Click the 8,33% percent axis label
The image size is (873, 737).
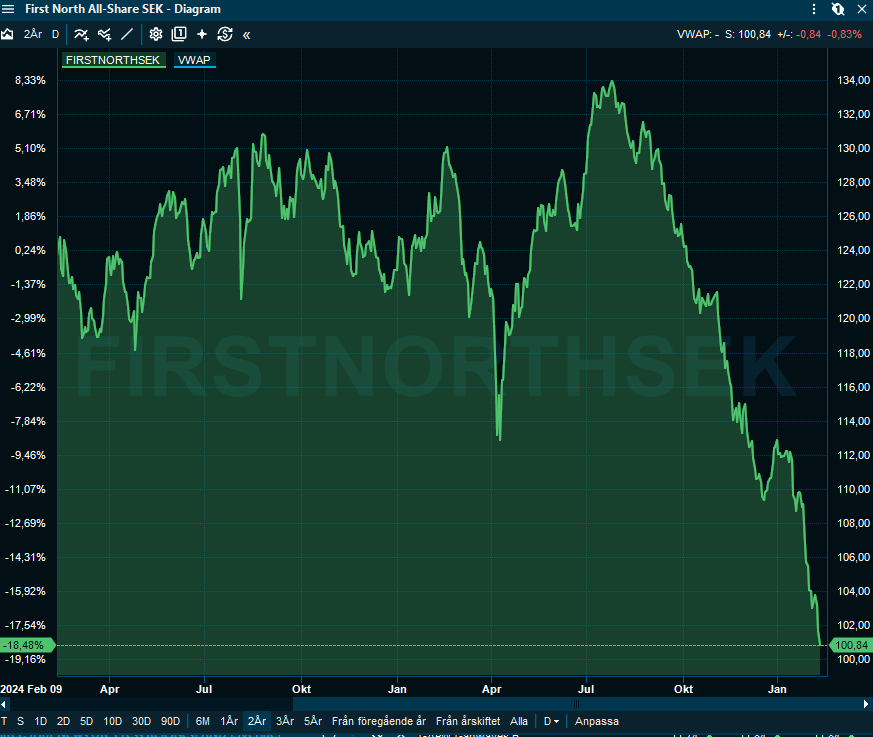[x=30, y=80]
